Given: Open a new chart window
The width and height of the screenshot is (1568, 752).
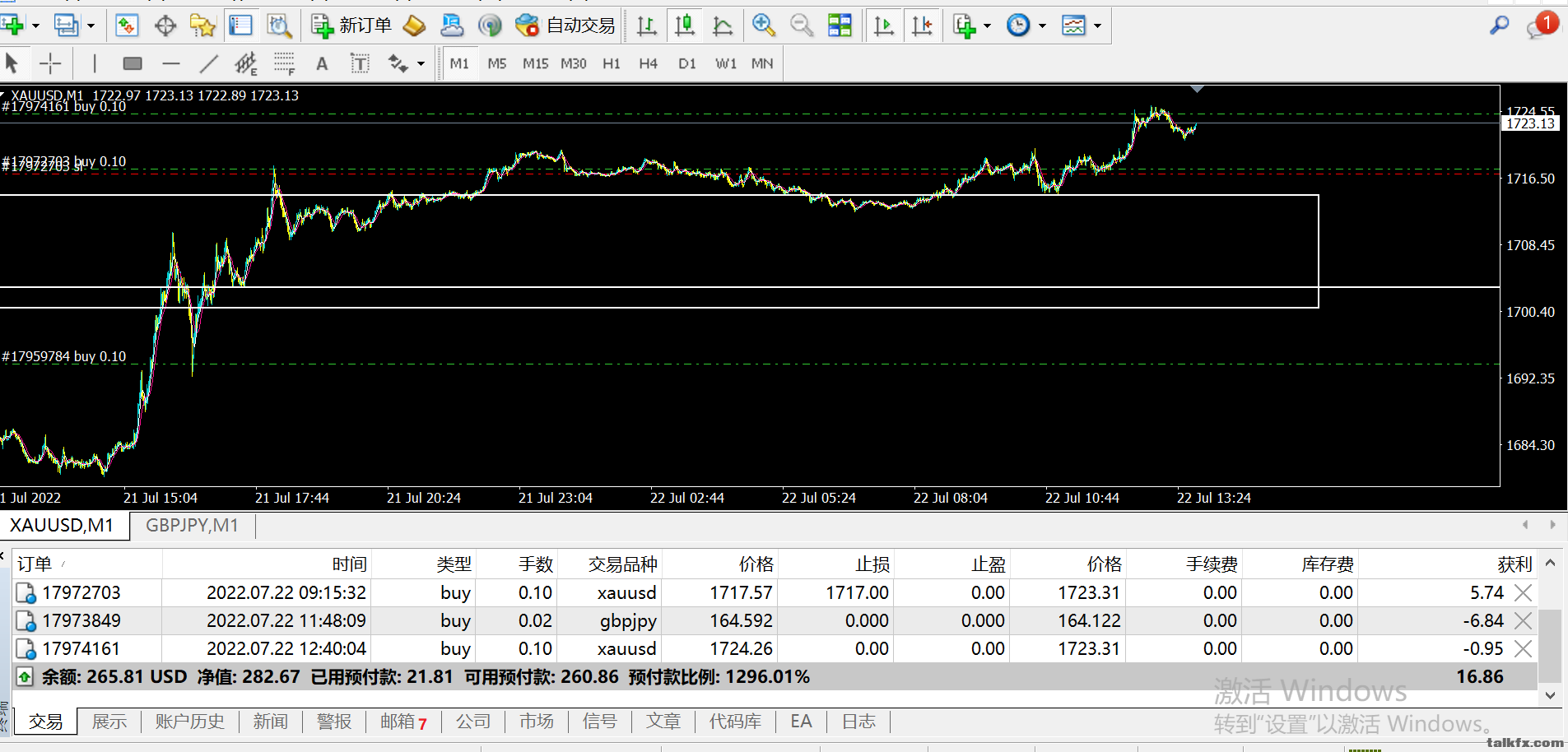Looking at the screenshot, I should pyautogui.click(x=12, y=26).
